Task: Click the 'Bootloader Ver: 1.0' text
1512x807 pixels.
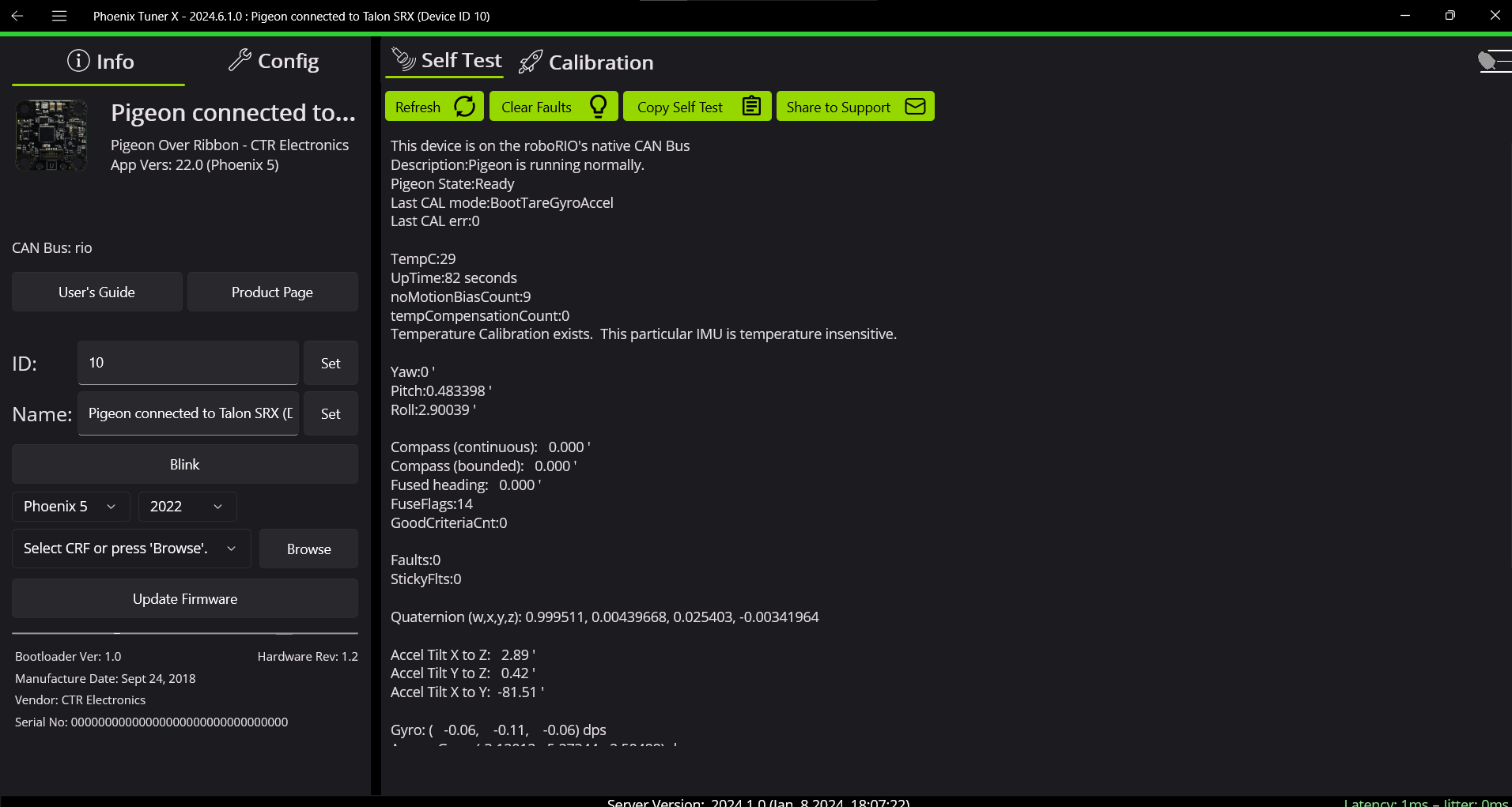Action: coord(68,656)
